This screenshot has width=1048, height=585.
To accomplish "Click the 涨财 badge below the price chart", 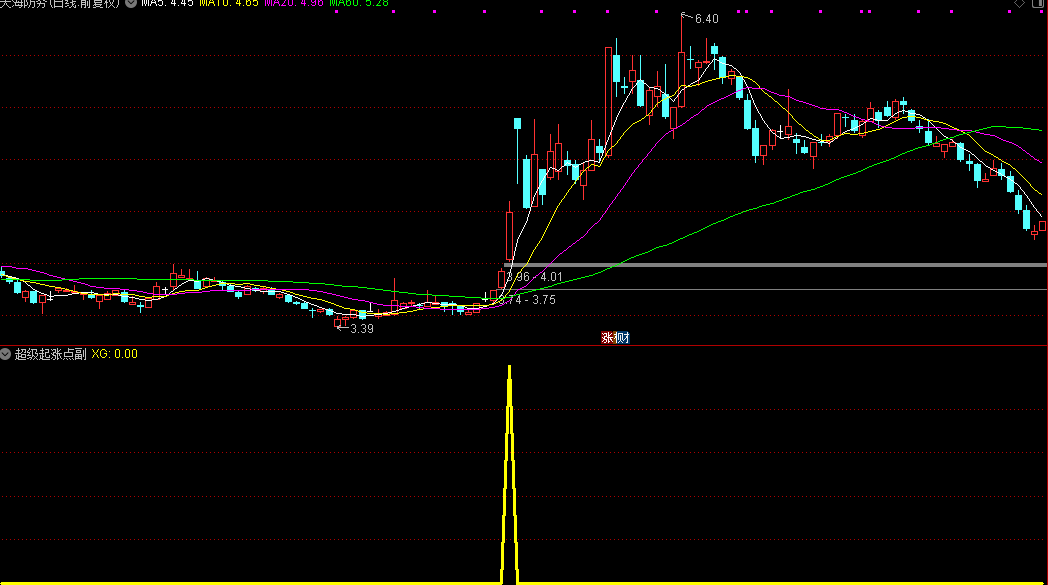I will (615, 338).
